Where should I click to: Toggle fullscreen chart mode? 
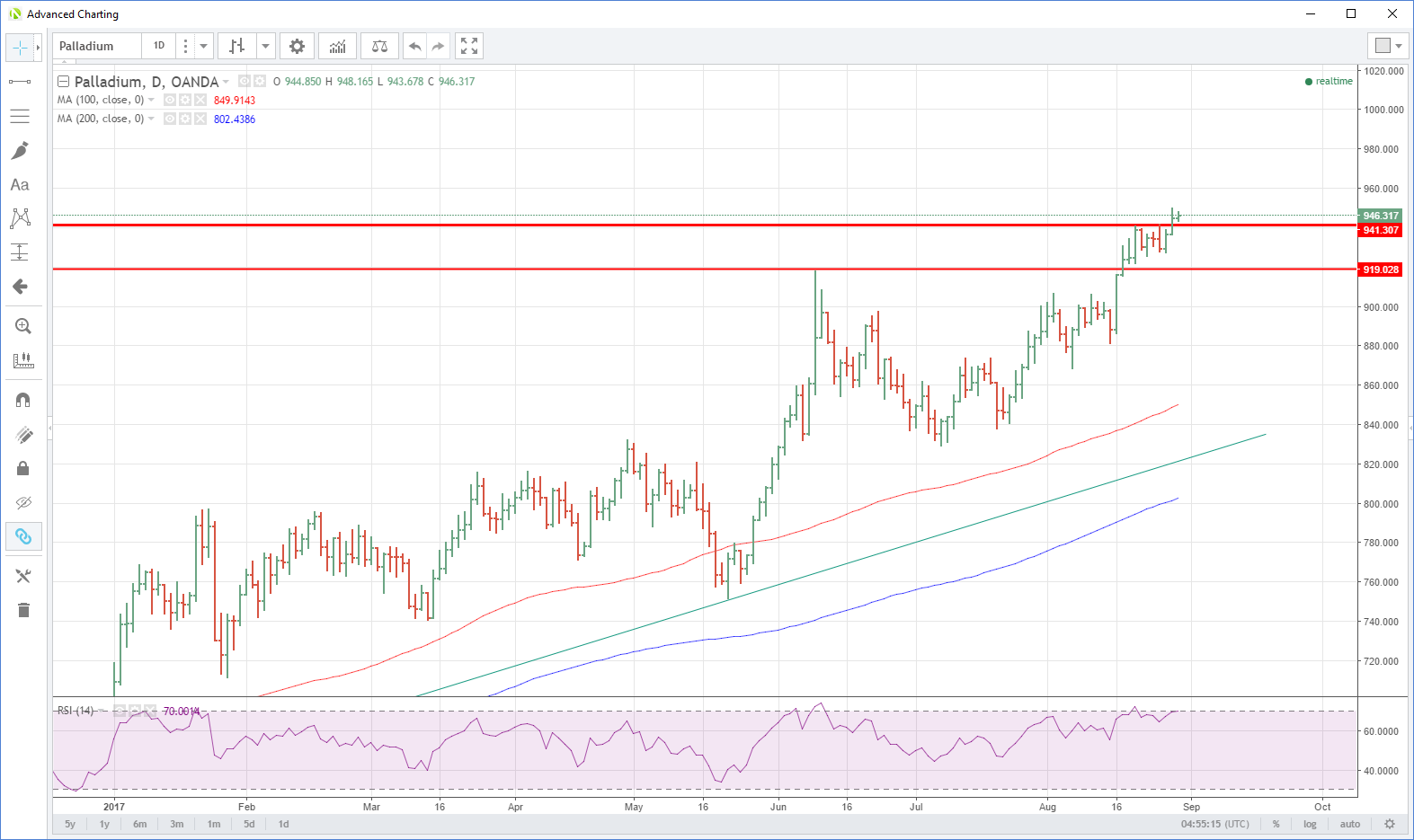[x=469, y=46]
